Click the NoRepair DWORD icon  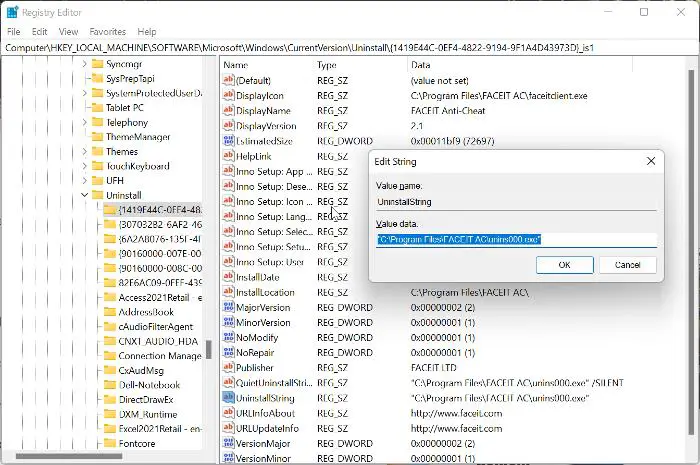[228, 353]
